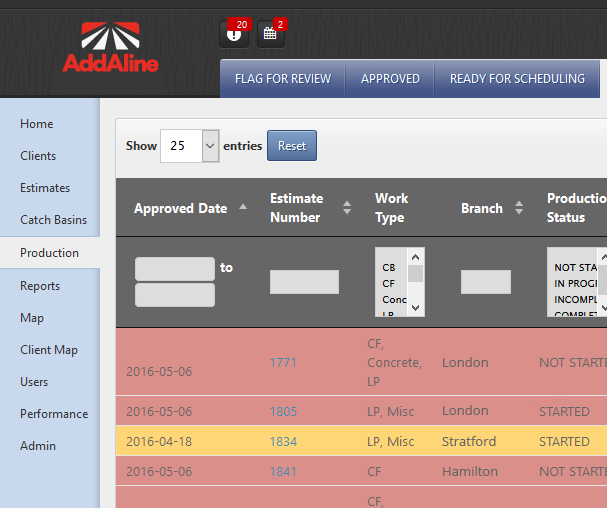The height and width of the screenshot is (508, 607).
Task: Open the calendar icon with 2 badge
Action: point(270,34)
